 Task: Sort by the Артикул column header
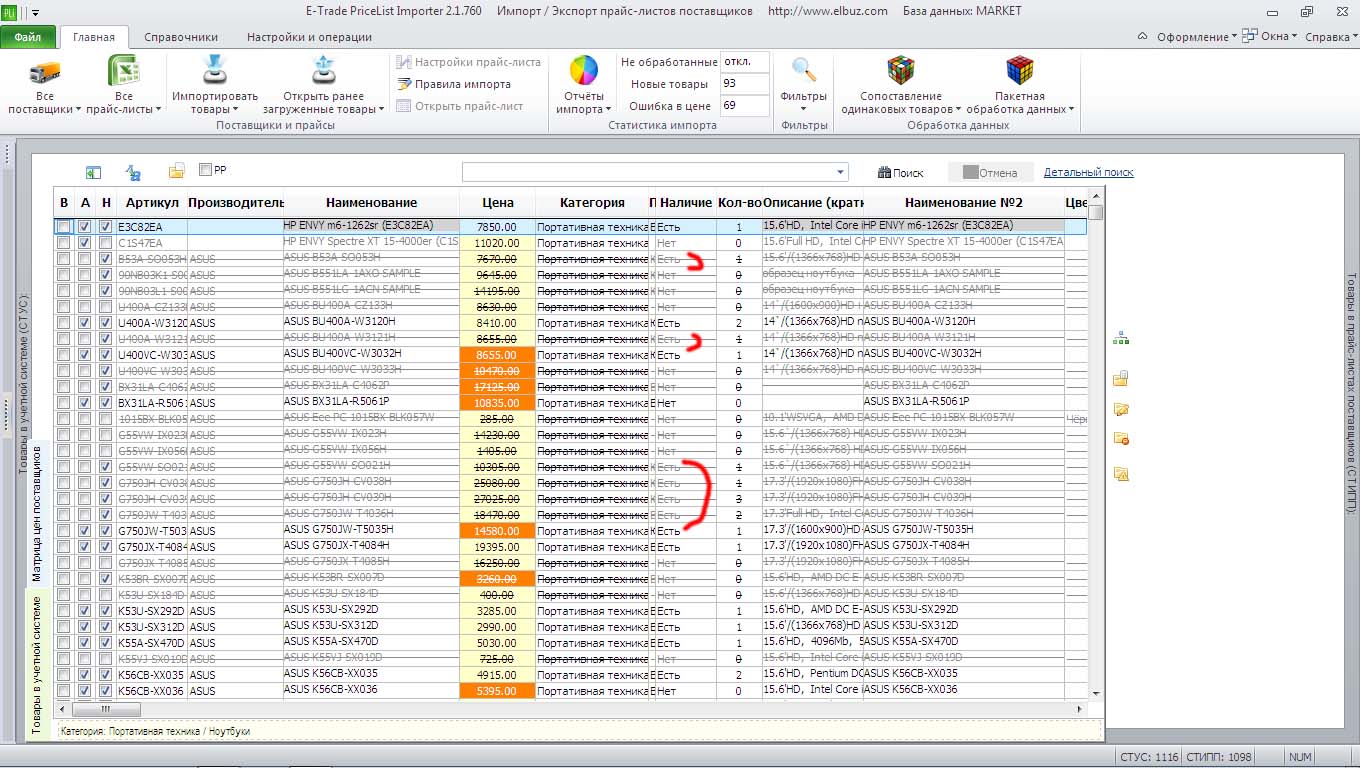(151, 202)
